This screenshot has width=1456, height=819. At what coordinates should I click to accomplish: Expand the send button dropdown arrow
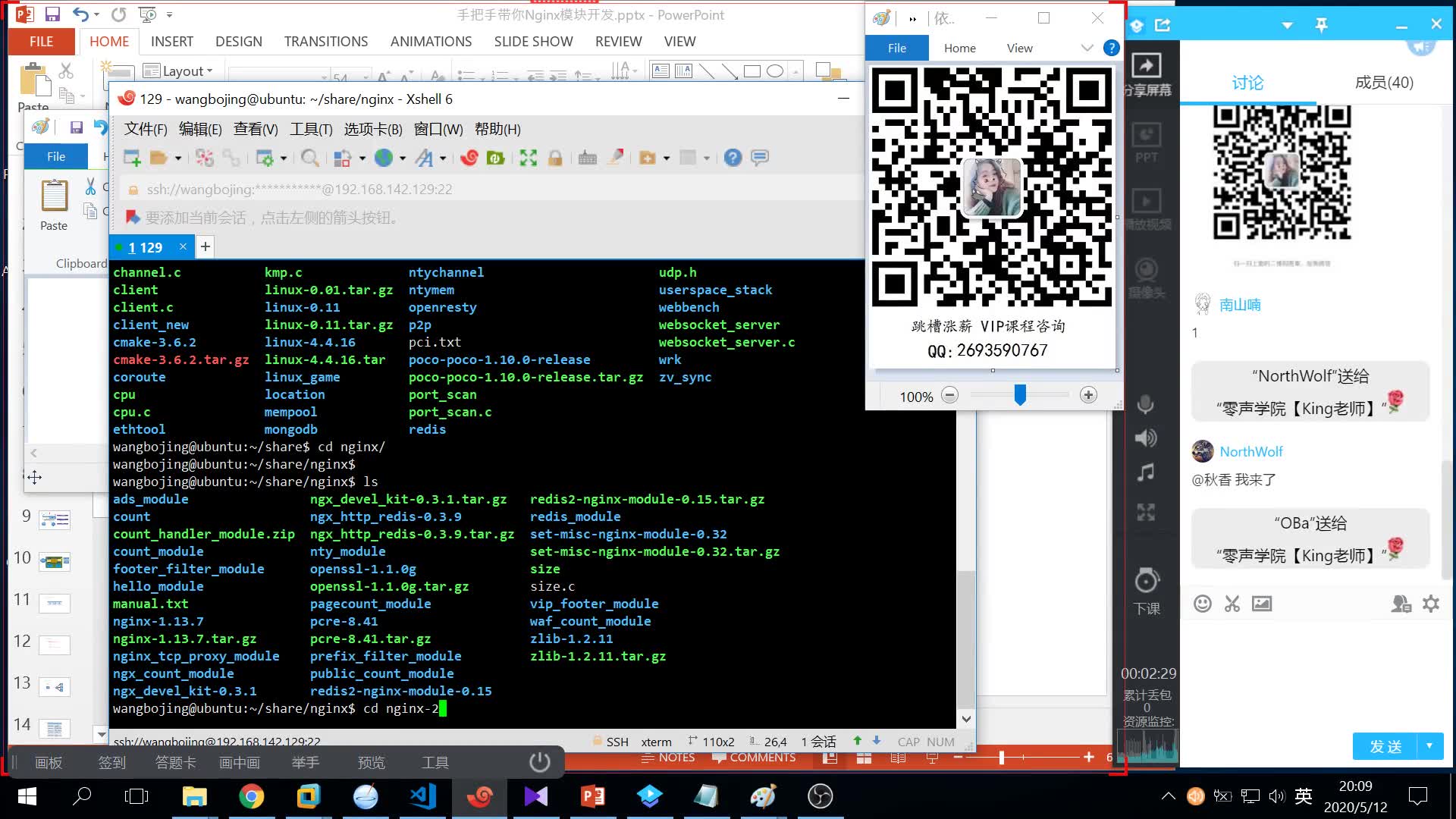tap(1429, 746)
